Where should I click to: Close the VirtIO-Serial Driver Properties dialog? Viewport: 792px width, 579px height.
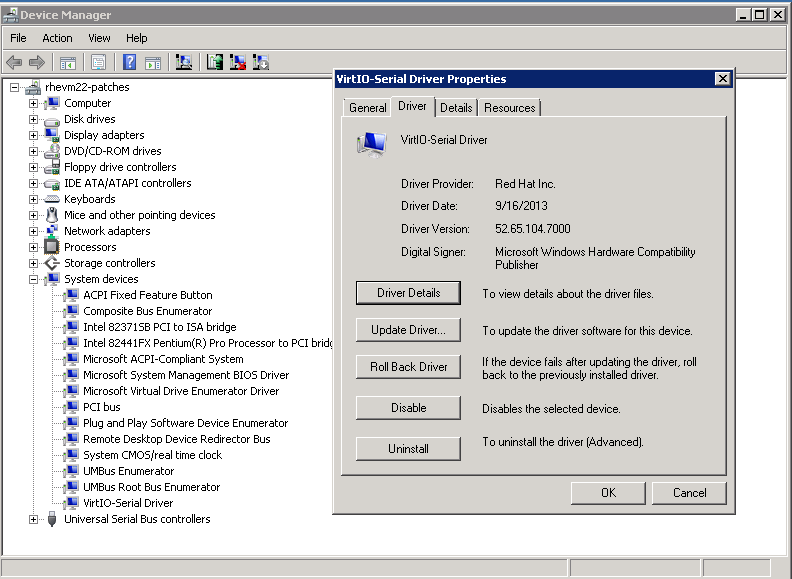(723, 79)
